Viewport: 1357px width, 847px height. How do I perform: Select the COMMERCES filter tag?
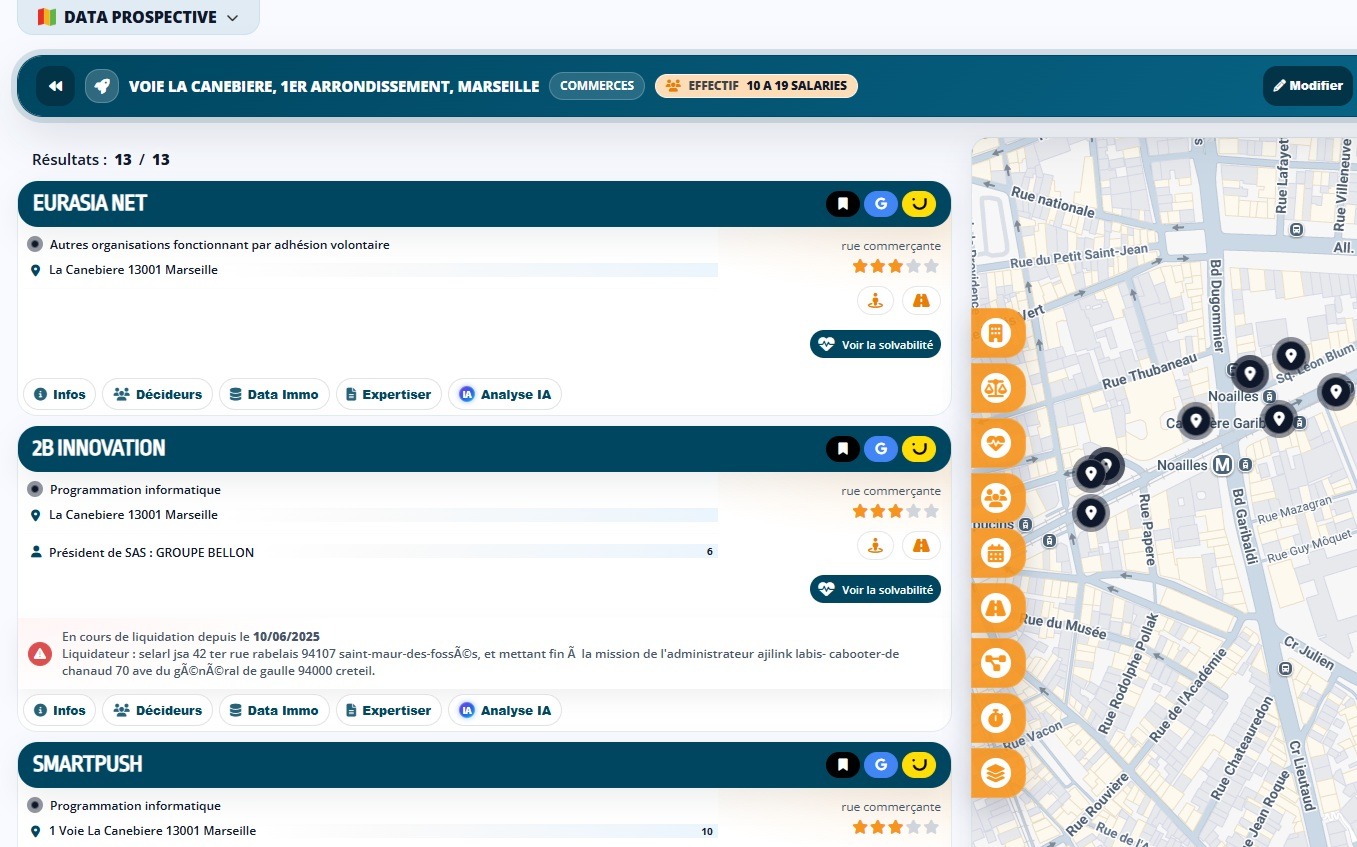click(597, 86)
